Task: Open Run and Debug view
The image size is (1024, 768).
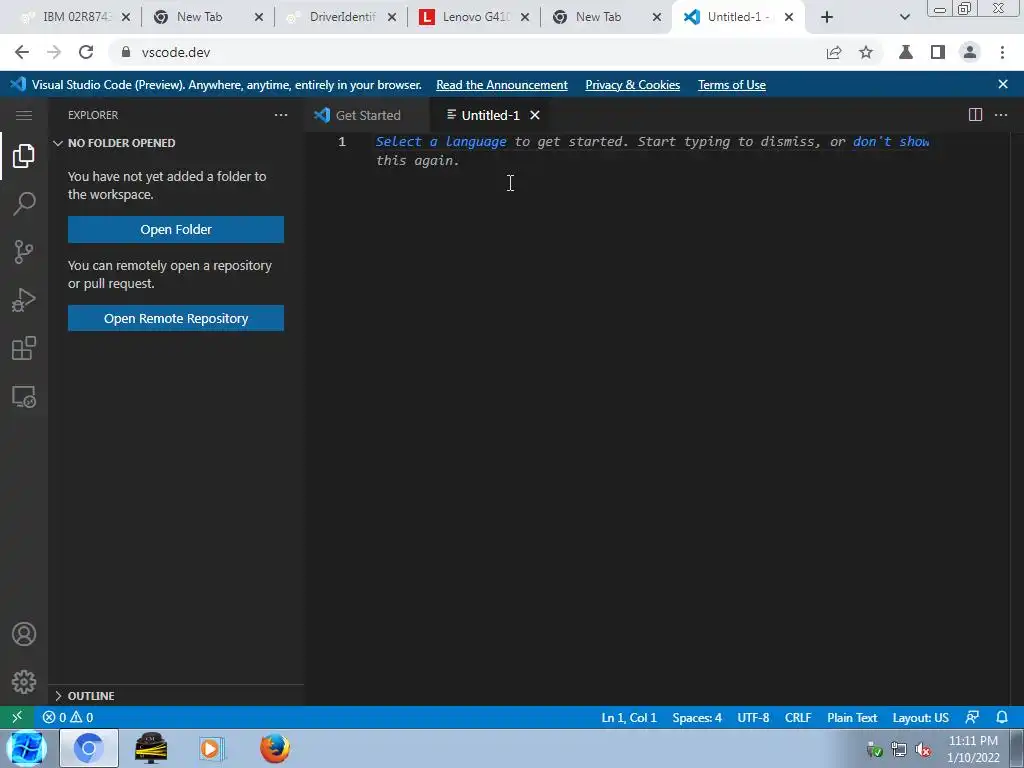Action: point(24,300)
